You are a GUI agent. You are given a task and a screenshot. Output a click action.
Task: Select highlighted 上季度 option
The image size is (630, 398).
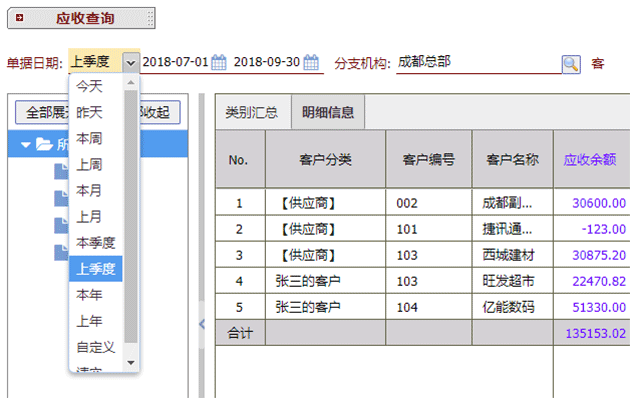pyautogui.click(x=96, y=269)
